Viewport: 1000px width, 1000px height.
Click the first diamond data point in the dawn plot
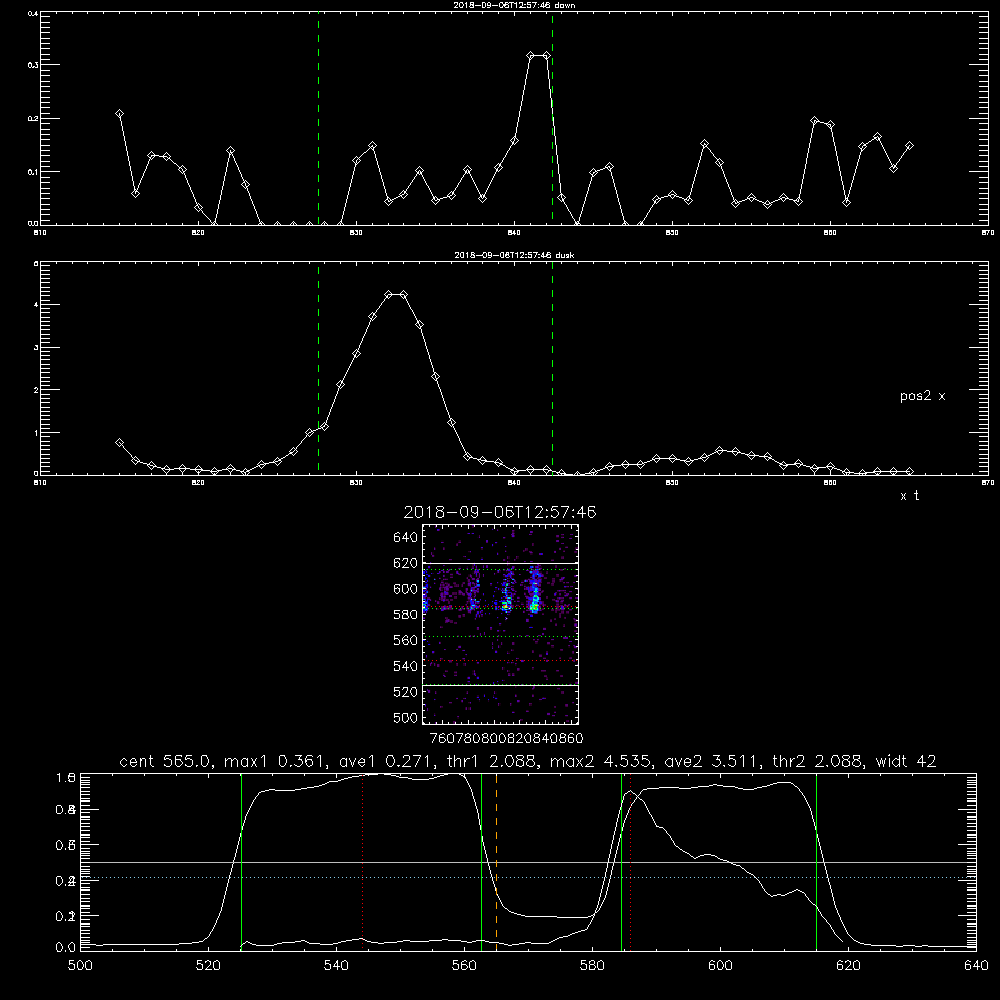(x=119, y=114)
